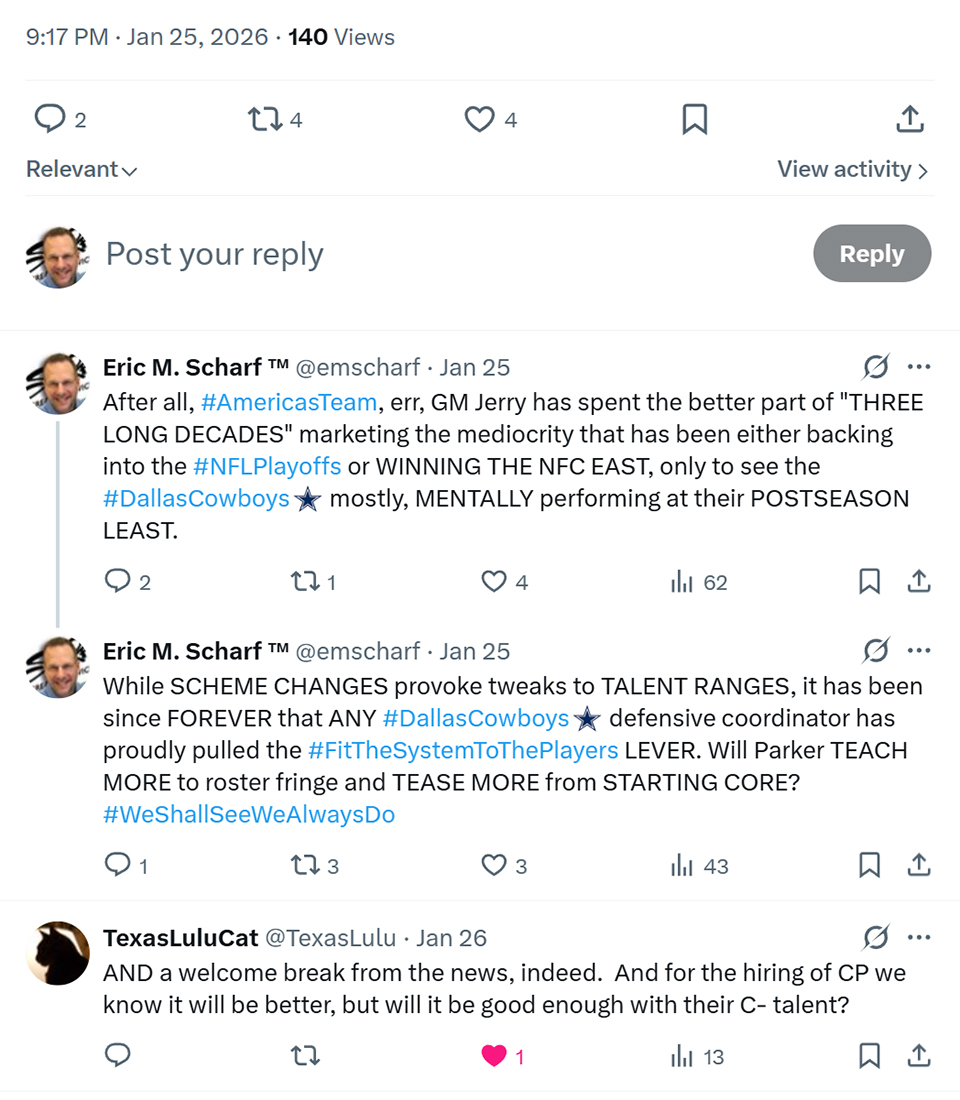Like the main post with 4 likes
Image resolution: width=960 pixels, height=1100 pixels.
[x=480, y=120]
